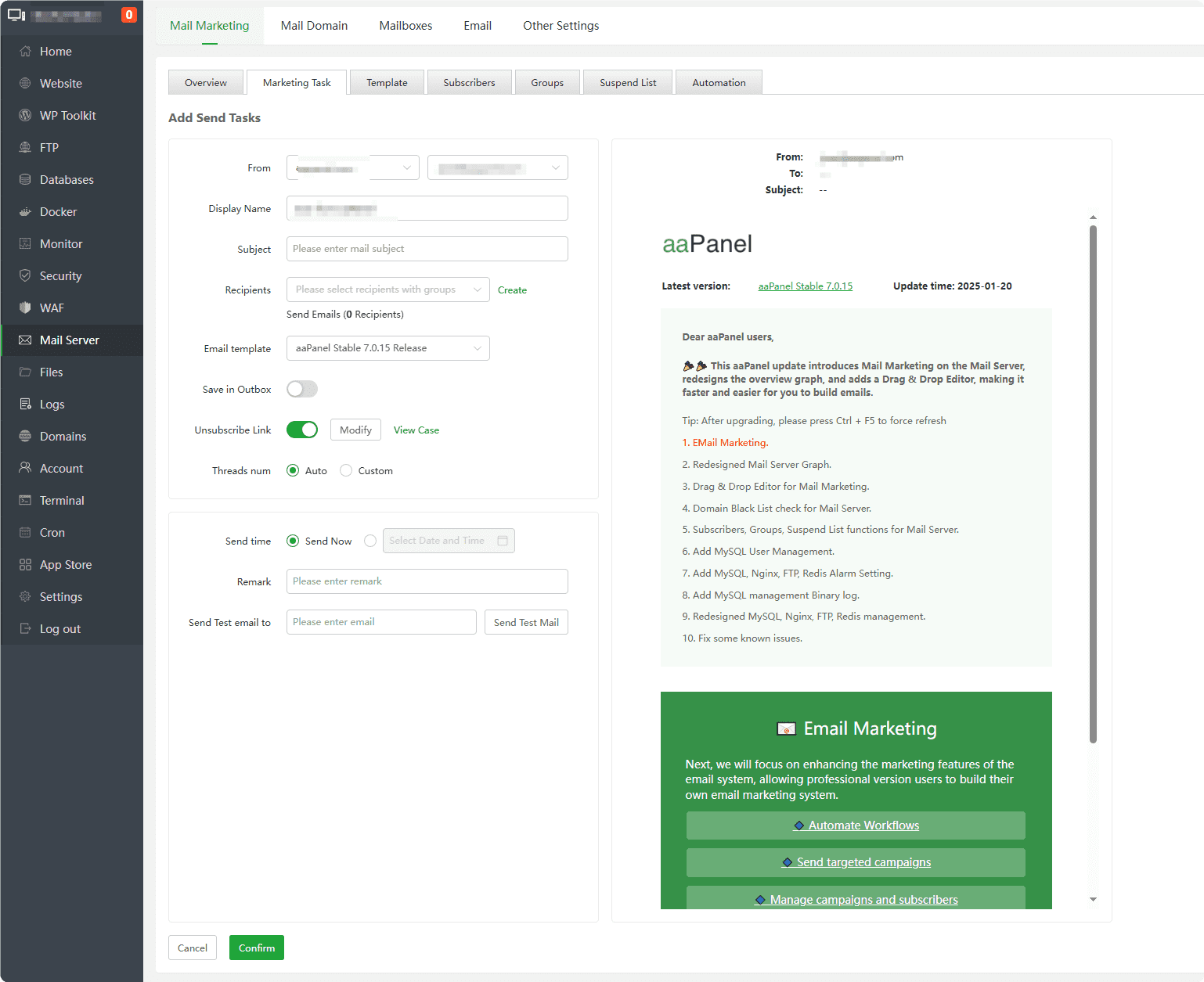The image size is (1204, 982).
Task: Click the server monitor icon at top-left
Action: pos(16,15)
